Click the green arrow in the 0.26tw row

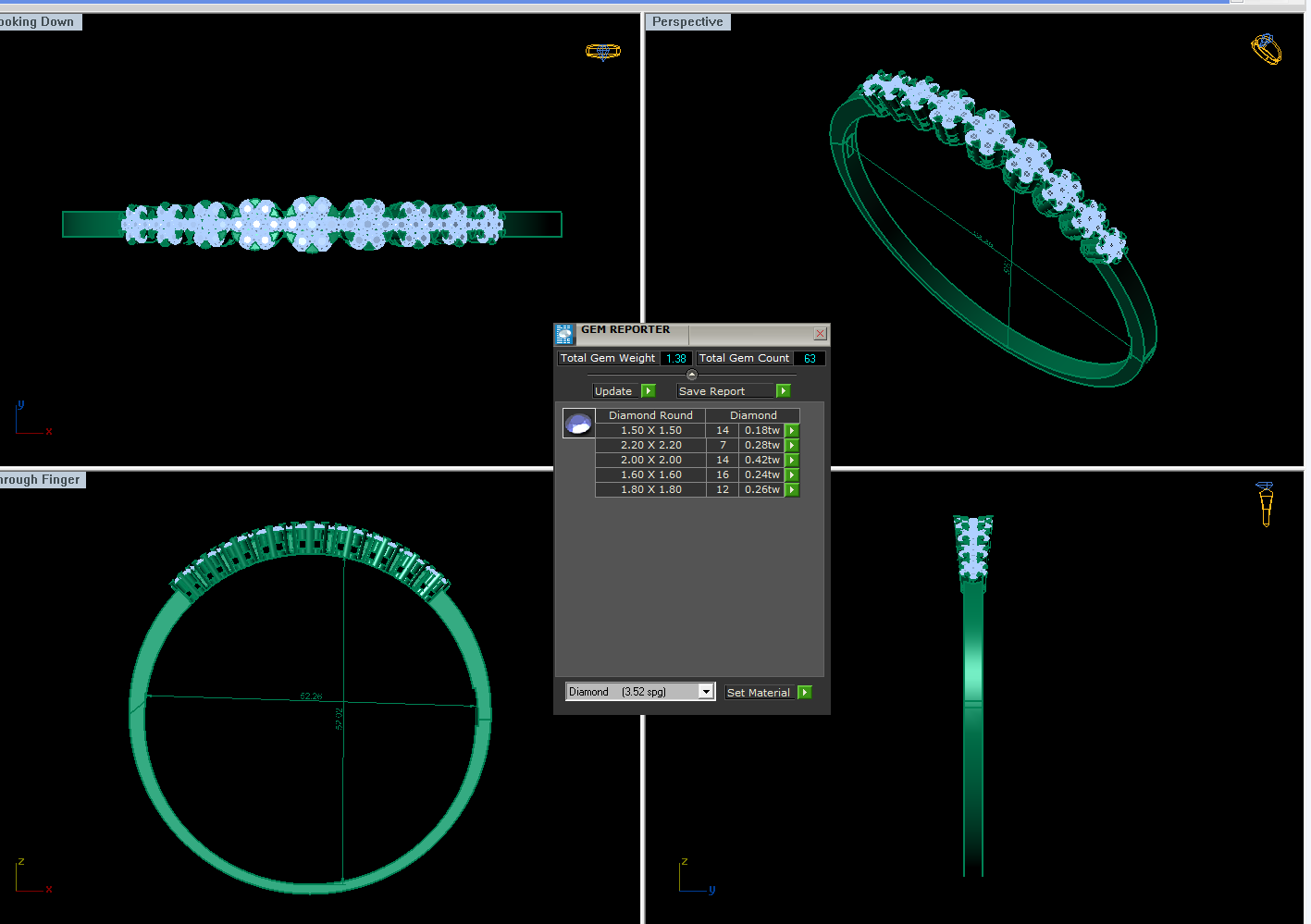click(792, 490)
